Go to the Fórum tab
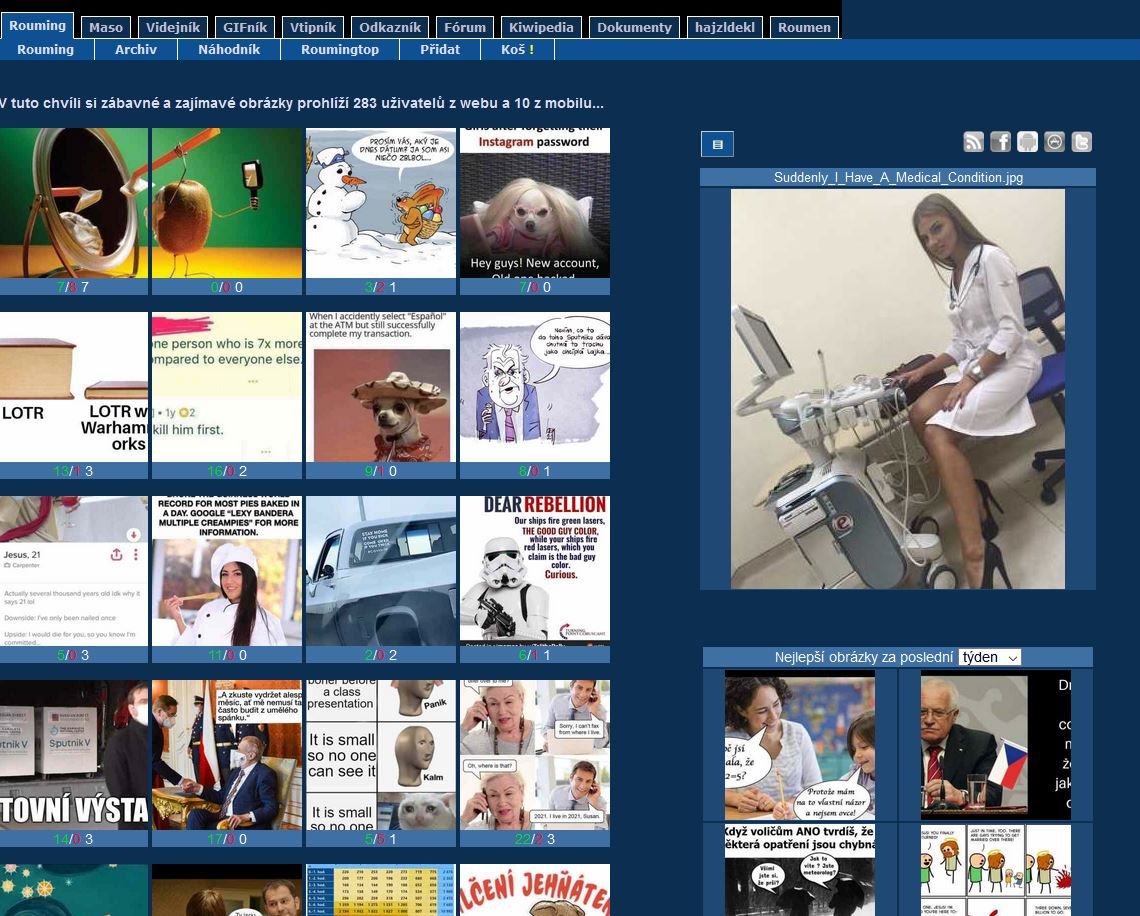 tap(465, 28)
